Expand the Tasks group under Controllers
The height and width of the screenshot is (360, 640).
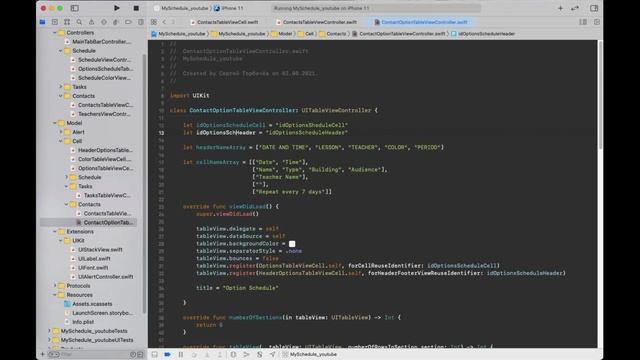pyautogui.click(x=61, y=87)
